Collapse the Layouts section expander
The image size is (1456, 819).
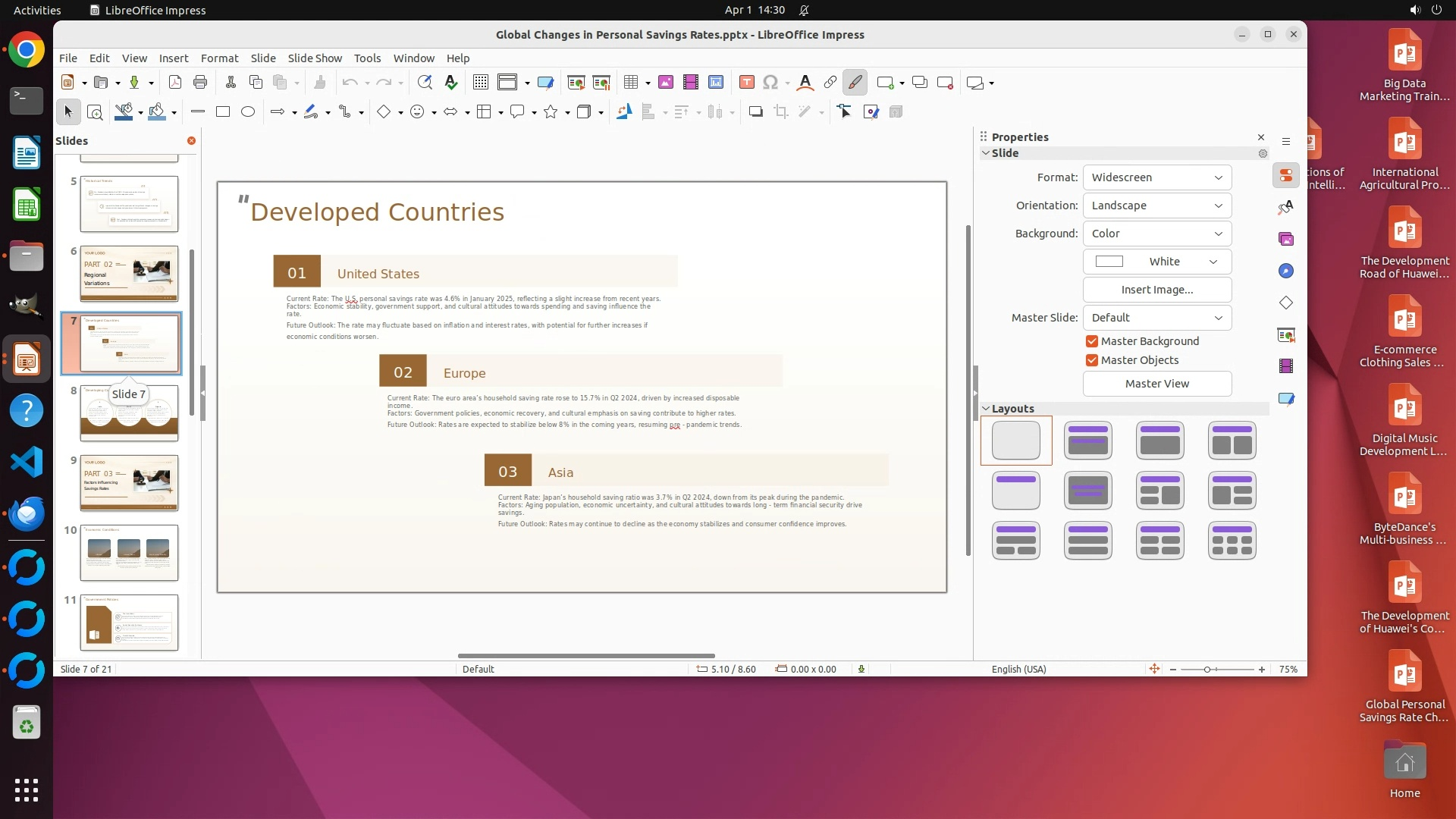(x=986, y=409)
